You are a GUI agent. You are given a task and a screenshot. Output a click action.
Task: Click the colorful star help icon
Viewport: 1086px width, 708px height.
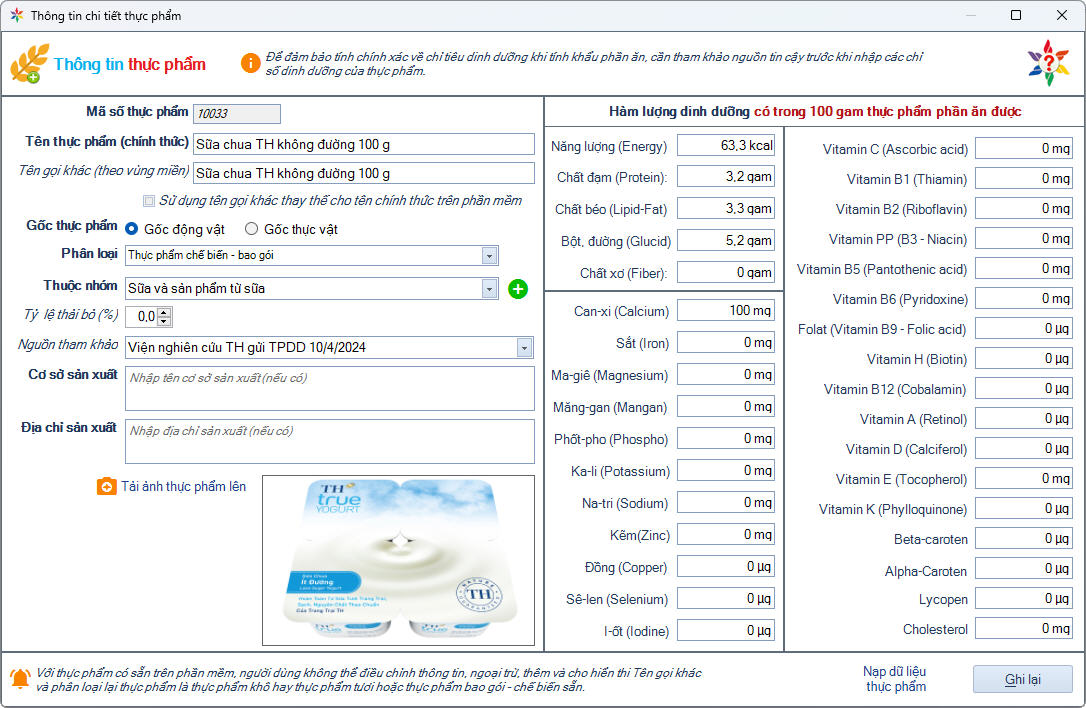(x=1048, y=63)
